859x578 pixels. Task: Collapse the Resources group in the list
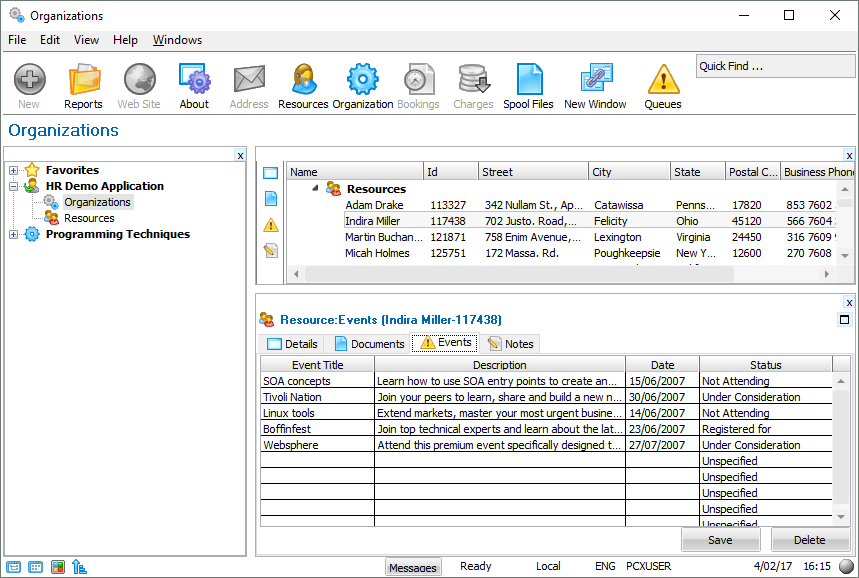click(316, 188)
